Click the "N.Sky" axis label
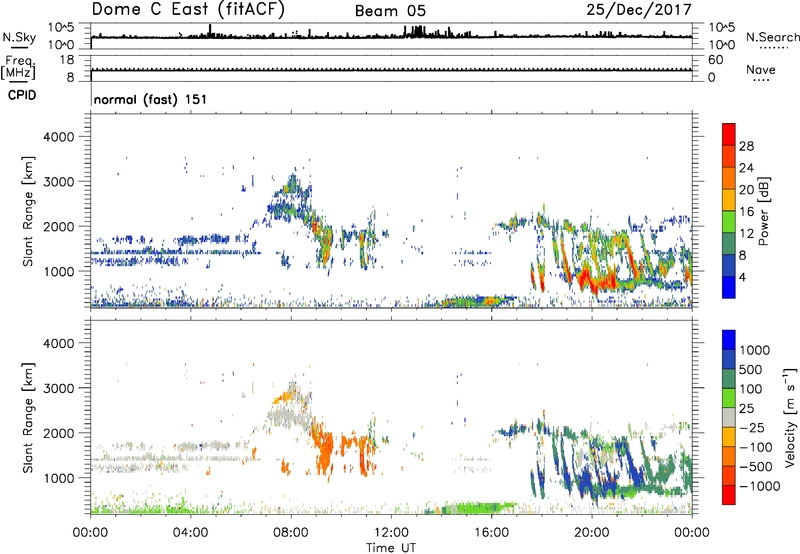 tap(19, 37)
